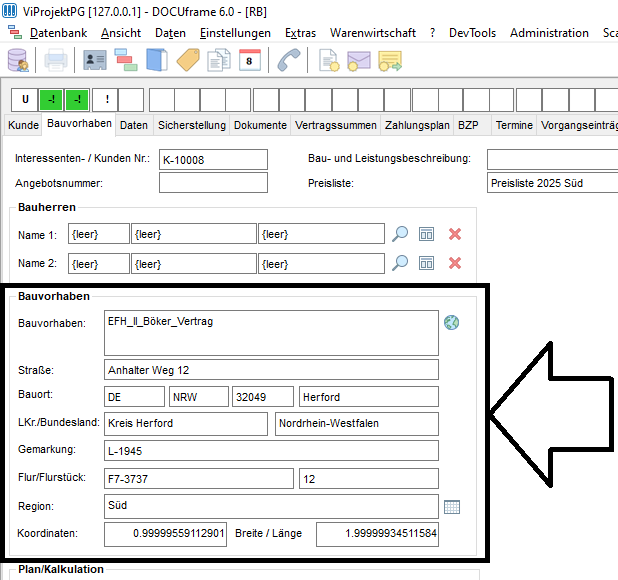
Task: Click the table layout icon in Name 2 row
Action: pos(426,263)
